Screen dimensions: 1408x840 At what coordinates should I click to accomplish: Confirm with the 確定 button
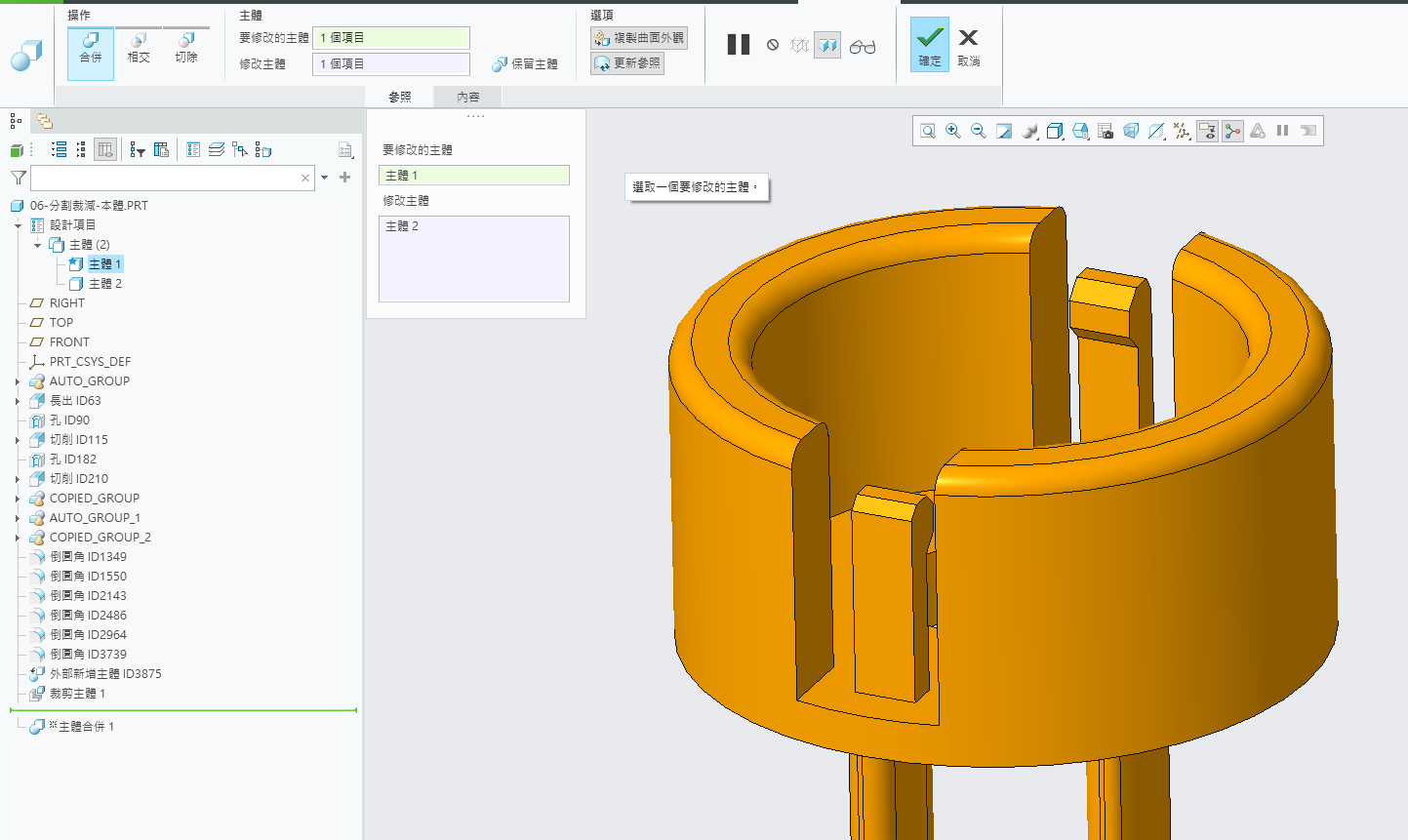click(x=930, y=45)
